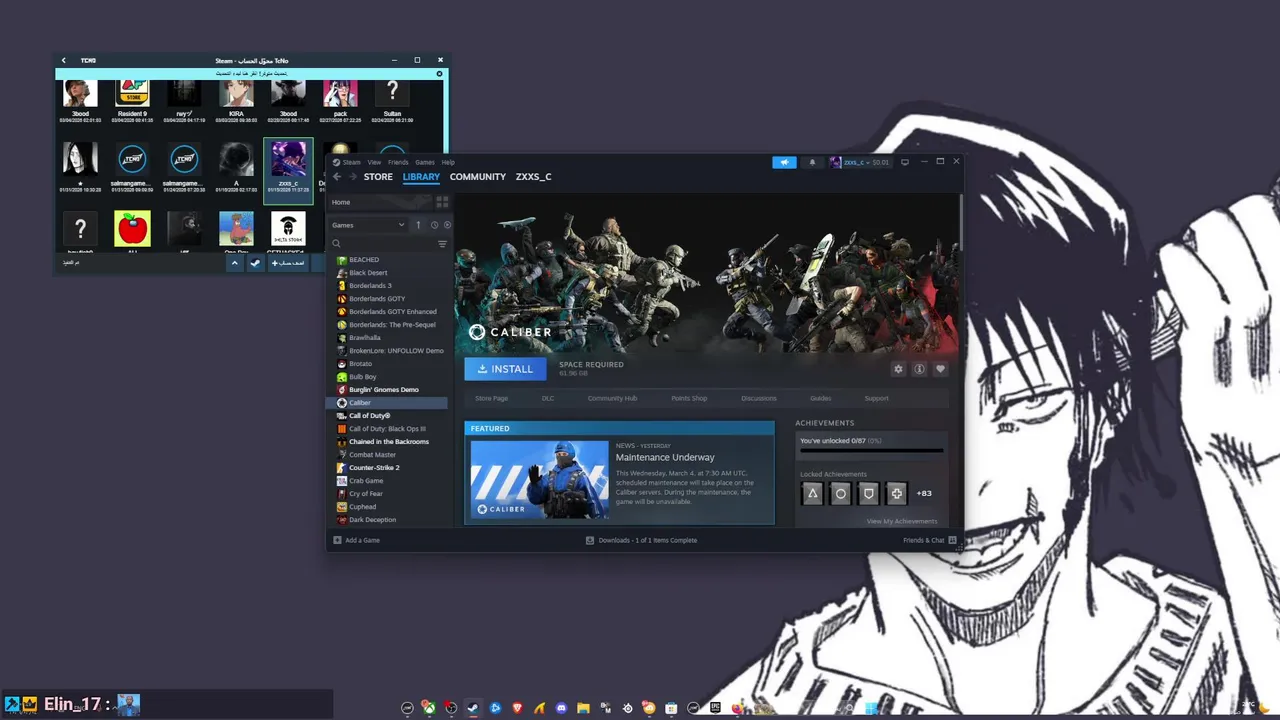Open Caliber Store Page link
The image size is (1280, 720).
click(491, 398)
